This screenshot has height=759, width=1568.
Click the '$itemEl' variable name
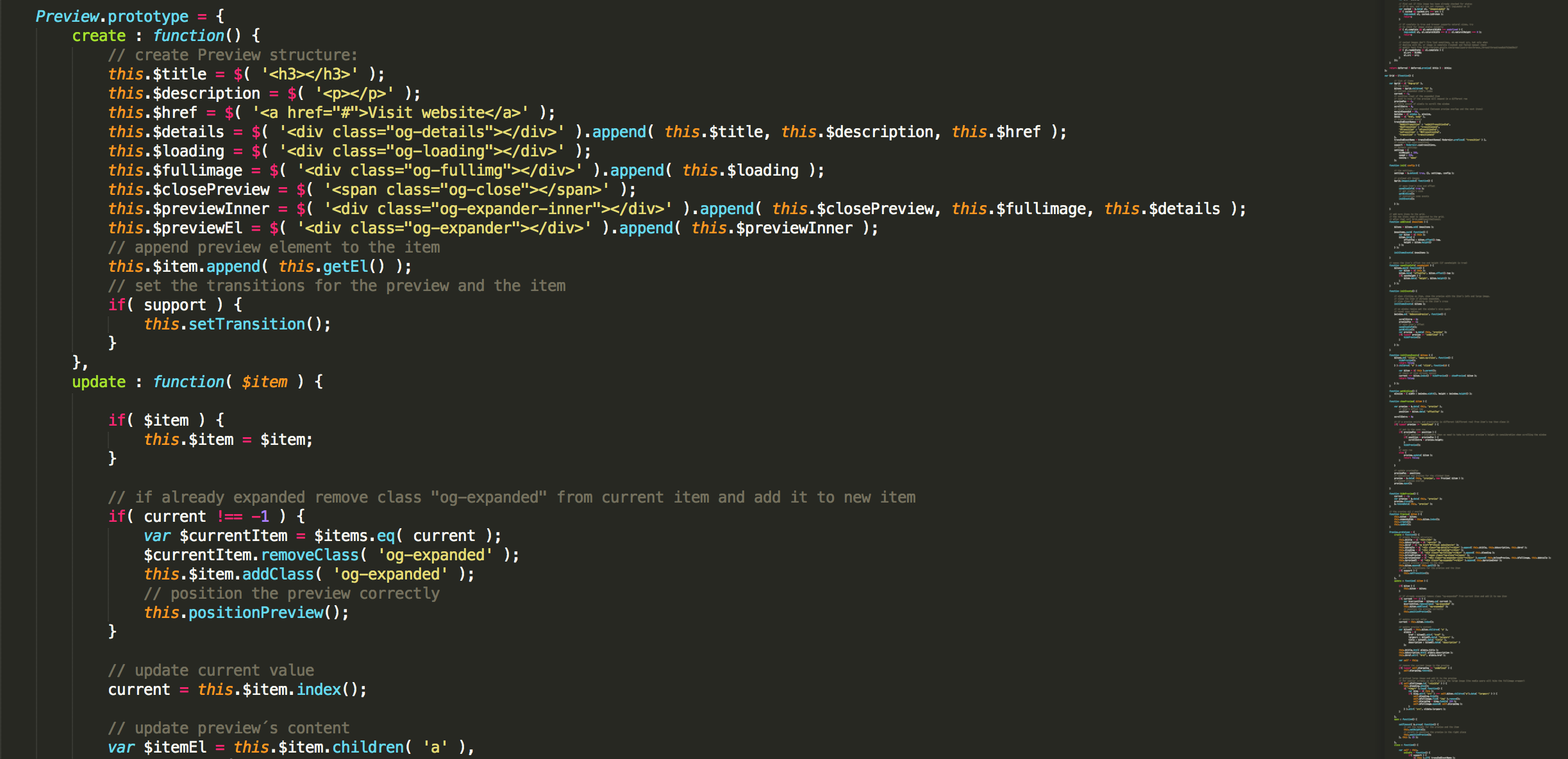pyautogui.click(x=175, y=747)
